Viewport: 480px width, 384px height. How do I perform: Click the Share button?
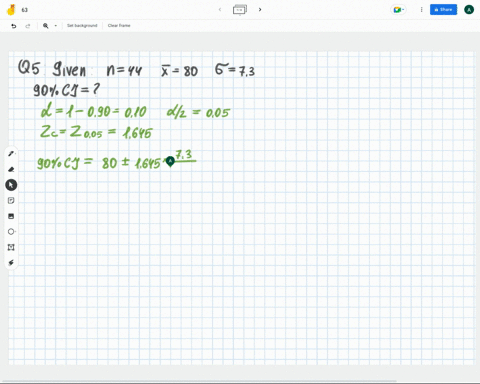pyautogui.click(x=443, y=10)
